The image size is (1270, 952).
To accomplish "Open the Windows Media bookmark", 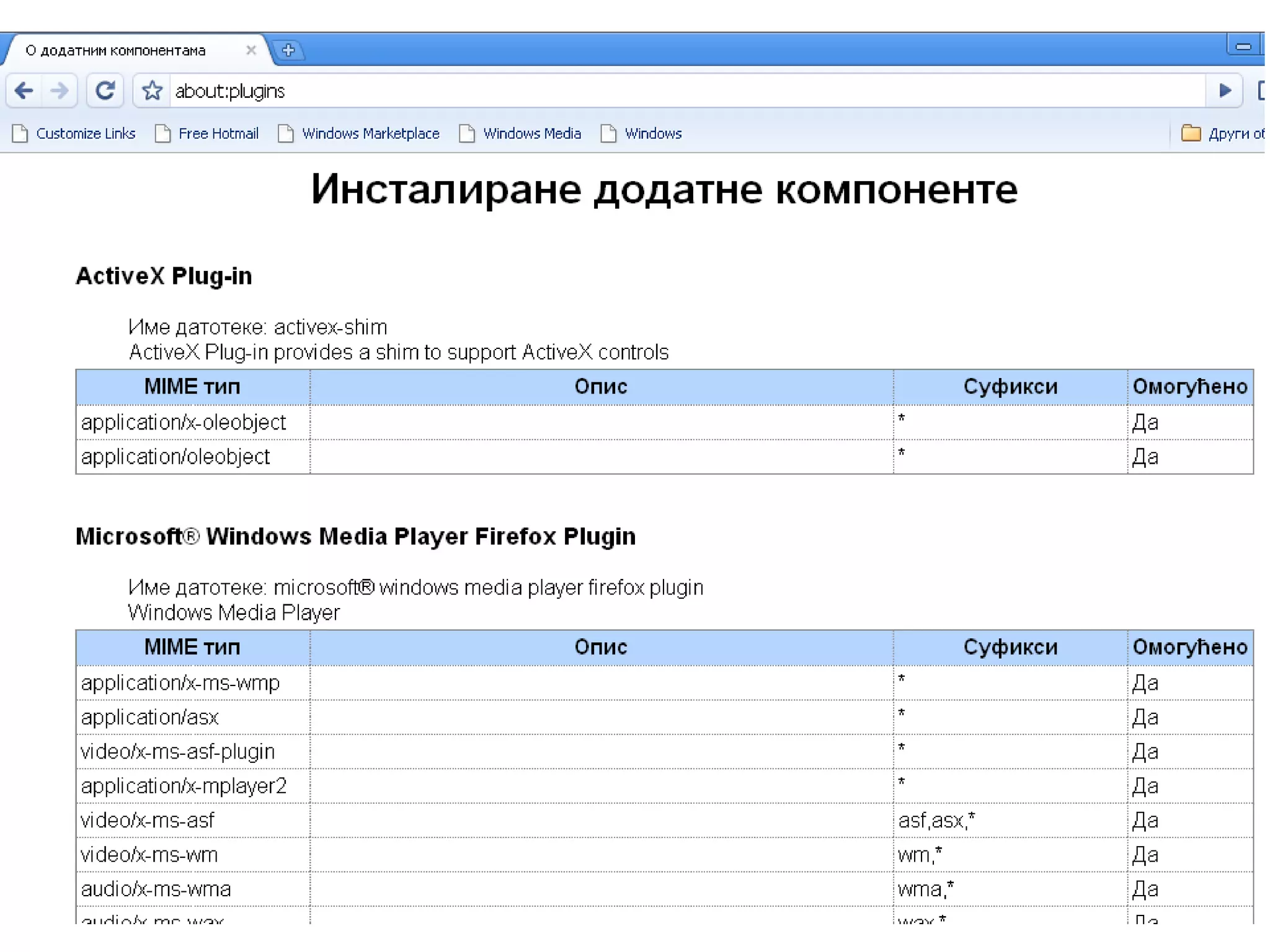I will click(531, 133).
